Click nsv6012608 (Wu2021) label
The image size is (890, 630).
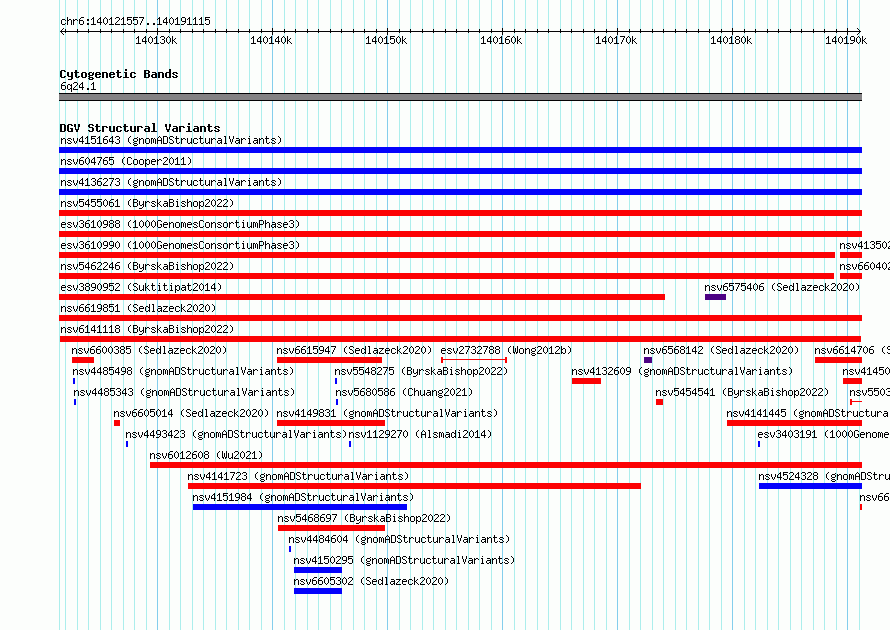point(206,455)
